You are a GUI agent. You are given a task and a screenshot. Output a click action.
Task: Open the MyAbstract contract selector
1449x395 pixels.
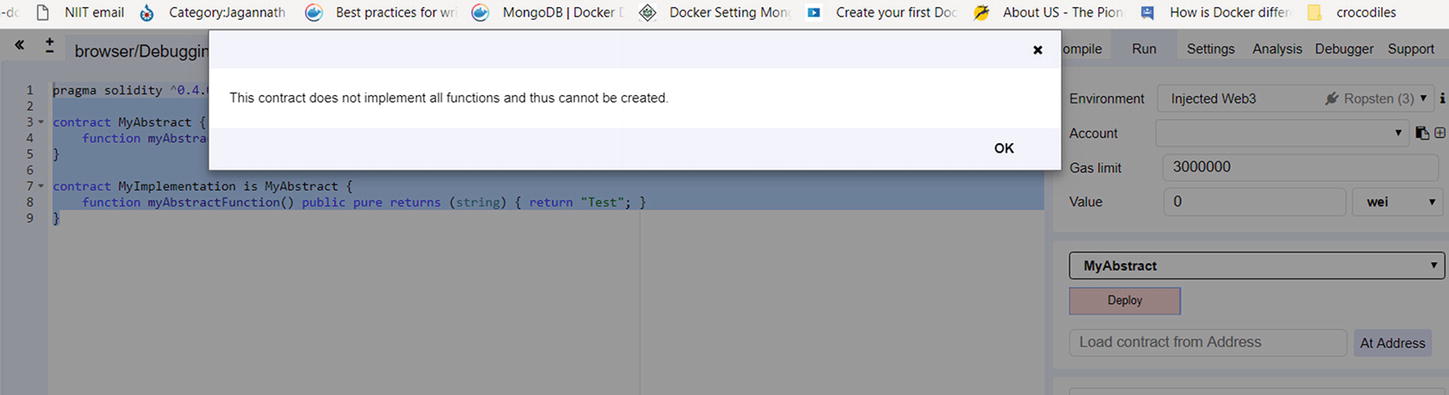1257,266
